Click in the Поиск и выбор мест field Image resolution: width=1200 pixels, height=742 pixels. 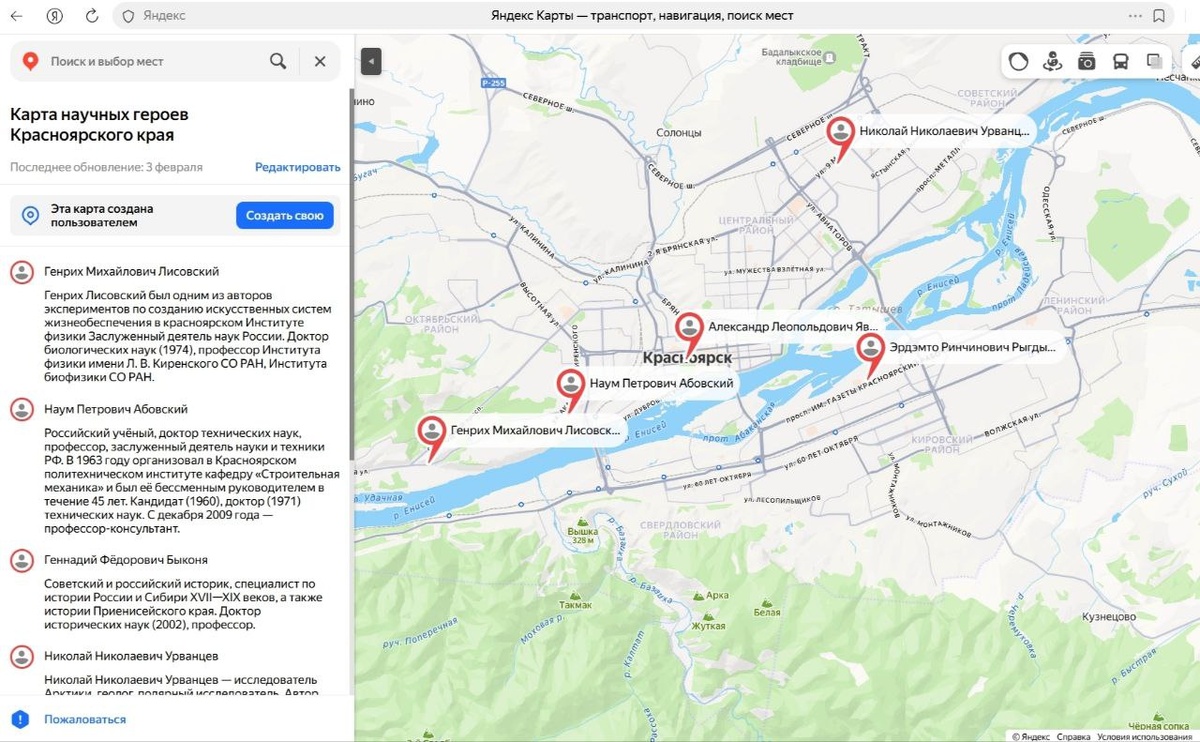point(155,61)
